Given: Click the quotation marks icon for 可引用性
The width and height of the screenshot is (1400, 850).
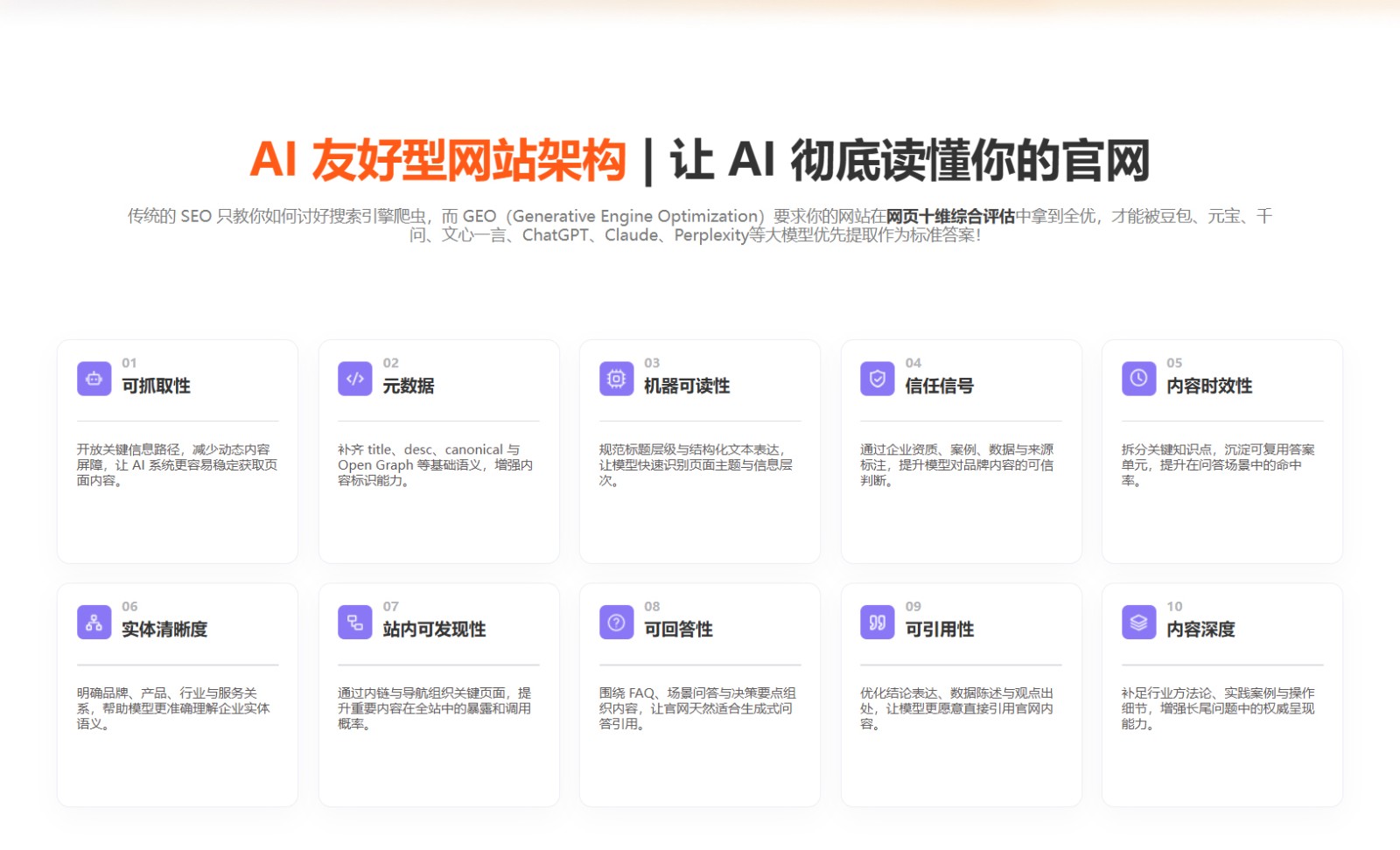Looking at the screenshot, I should [878, 623].
